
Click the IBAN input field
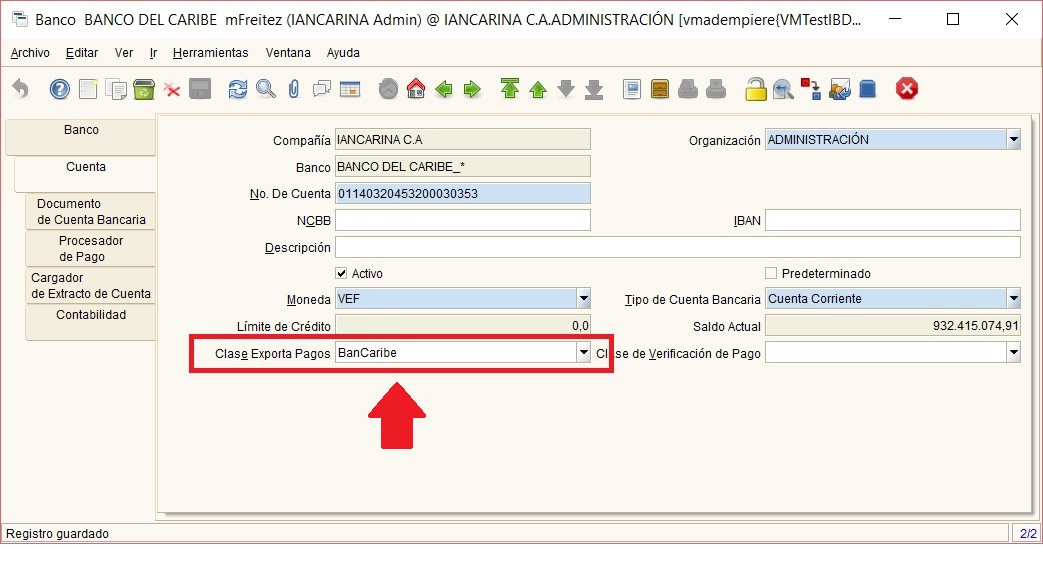[x=893, y=220]
